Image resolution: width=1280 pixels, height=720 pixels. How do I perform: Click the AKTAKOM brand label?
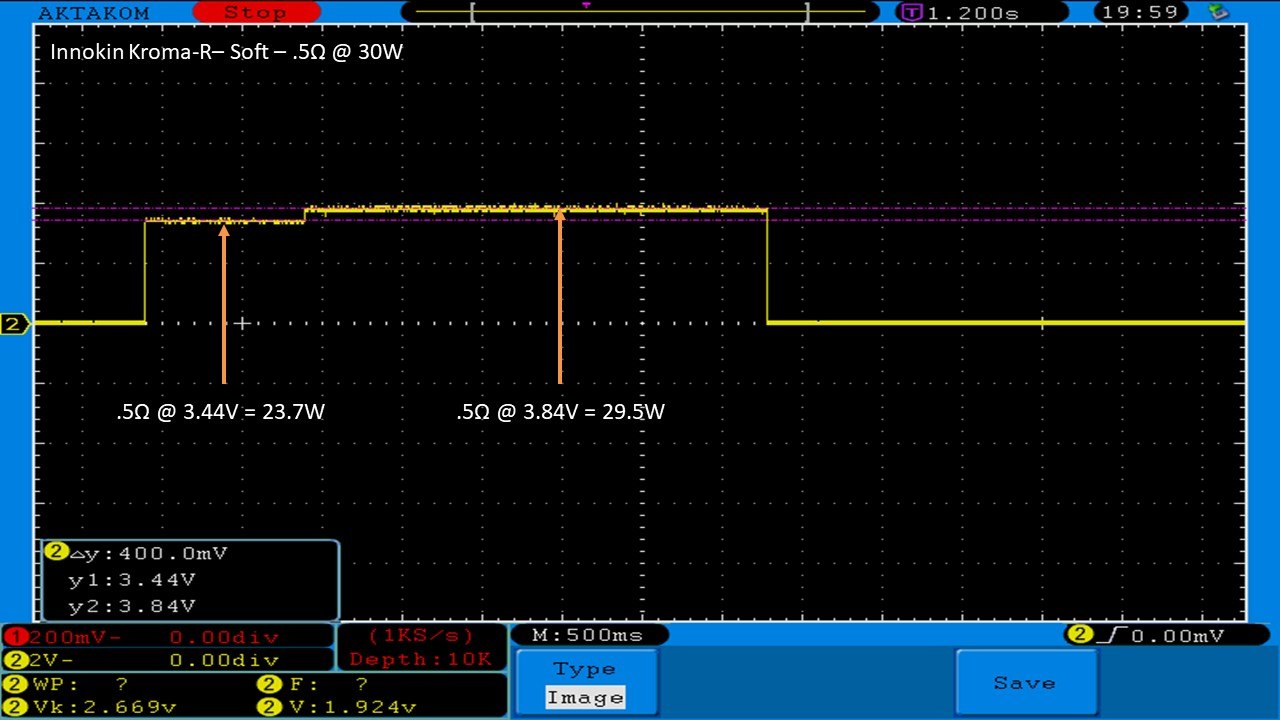94,13
